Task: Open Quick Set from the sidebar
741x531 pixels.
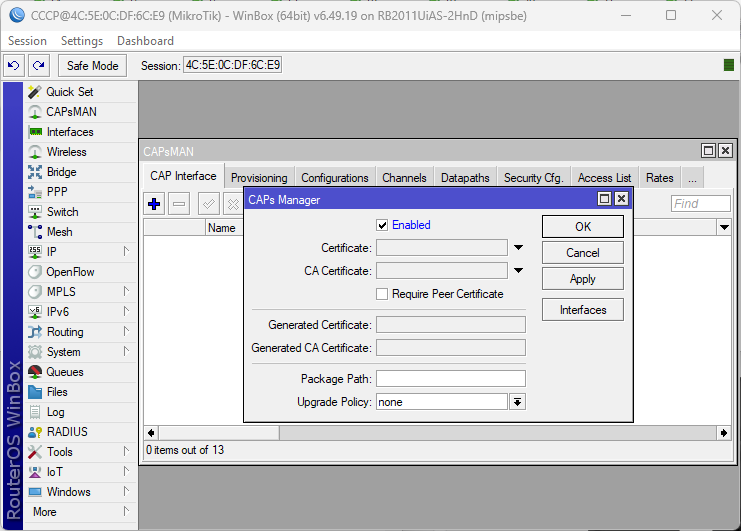Action: tap(80, 92)
